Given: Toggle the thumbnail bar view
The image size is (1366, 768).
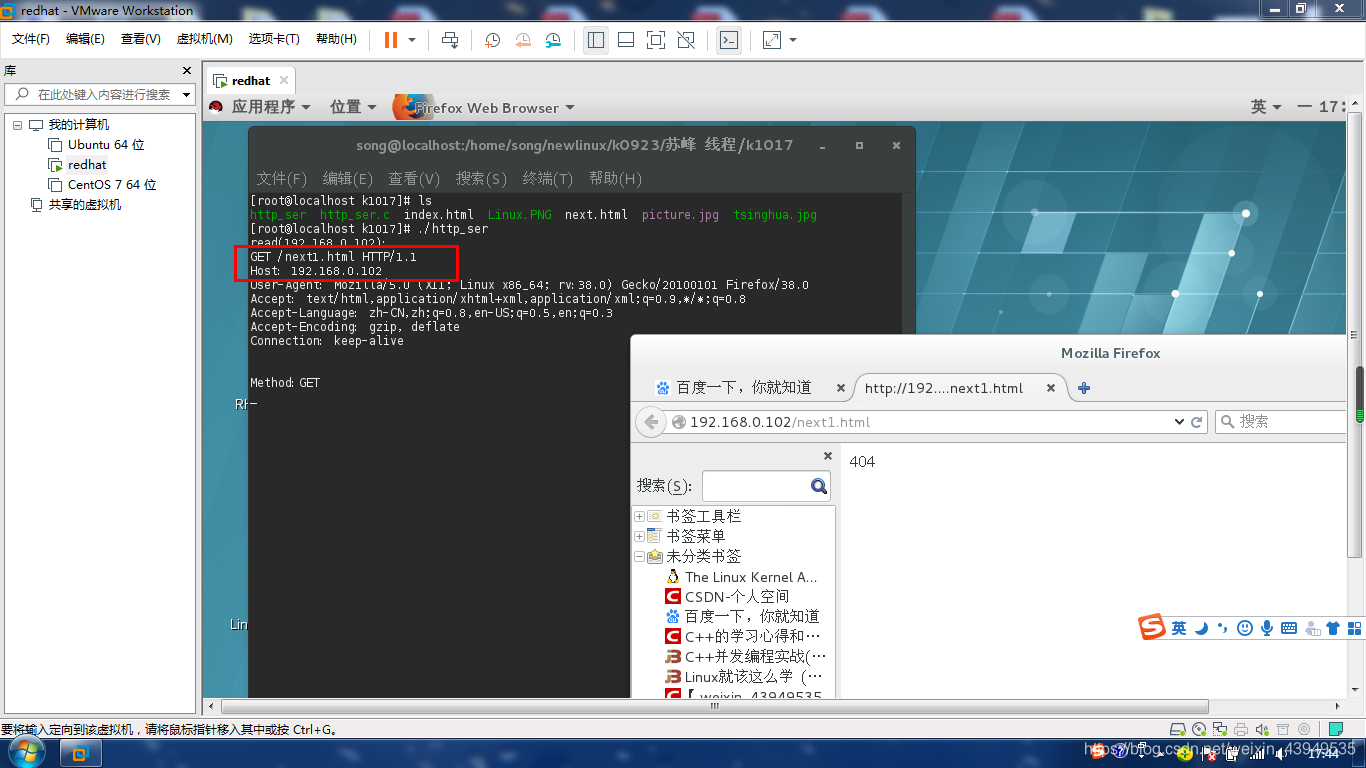Looking at the screenshot, I should [626, 40].
